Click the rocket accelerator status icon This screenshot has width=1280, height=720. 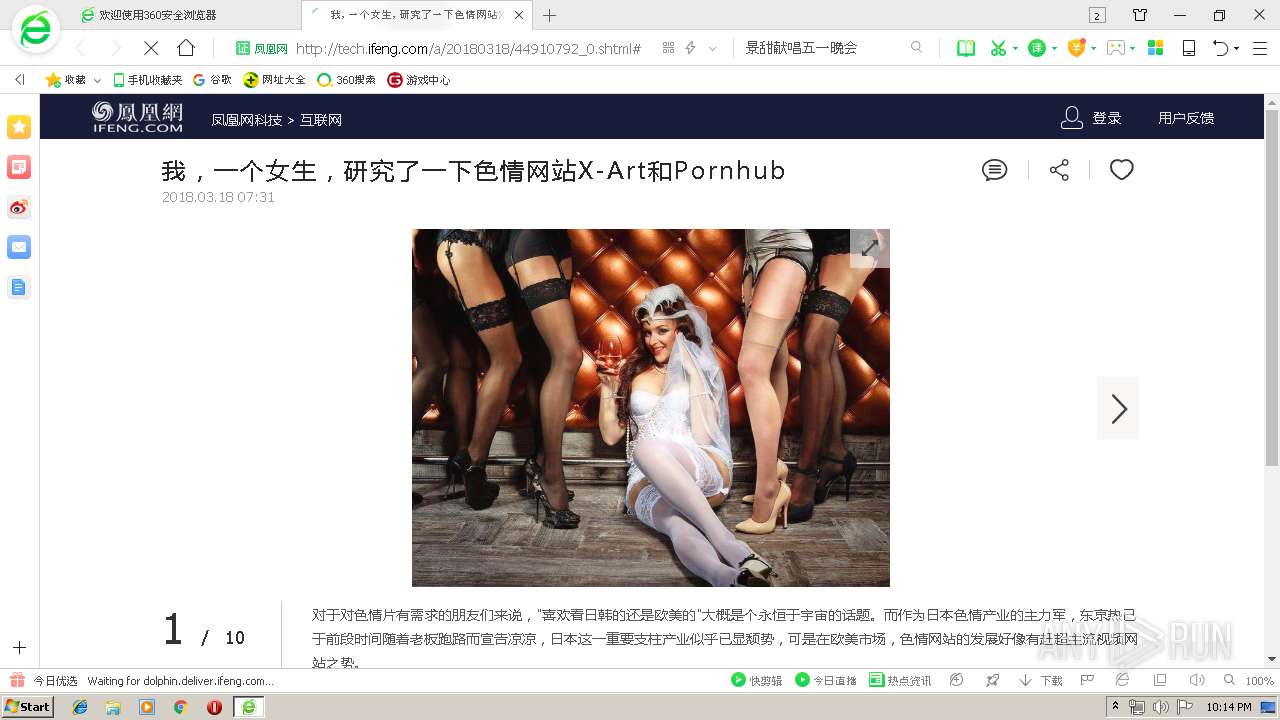tap(992, 680)
